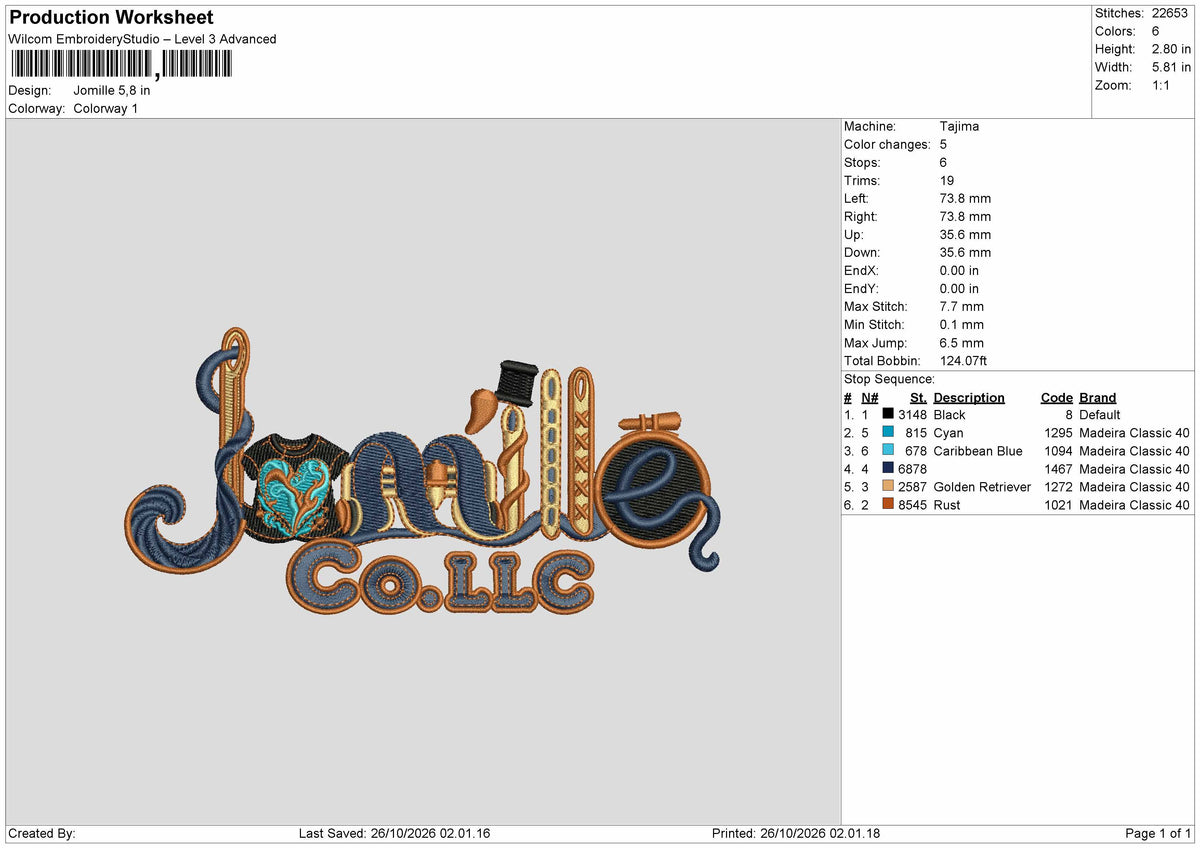Click the 'Black' description in stop row 1
1200x848 pixels.
(949, 414)
